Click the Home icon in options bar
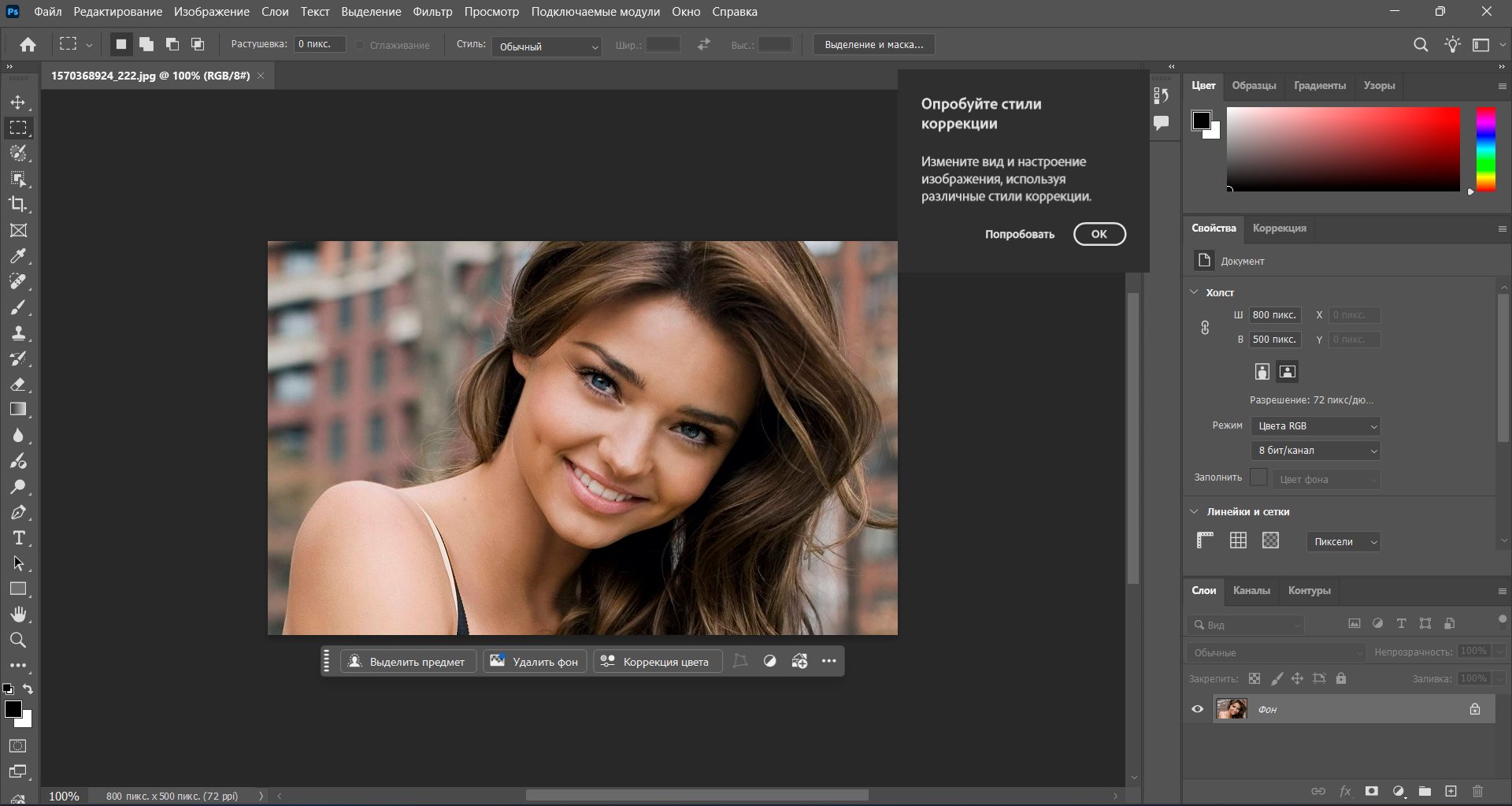 28,45
